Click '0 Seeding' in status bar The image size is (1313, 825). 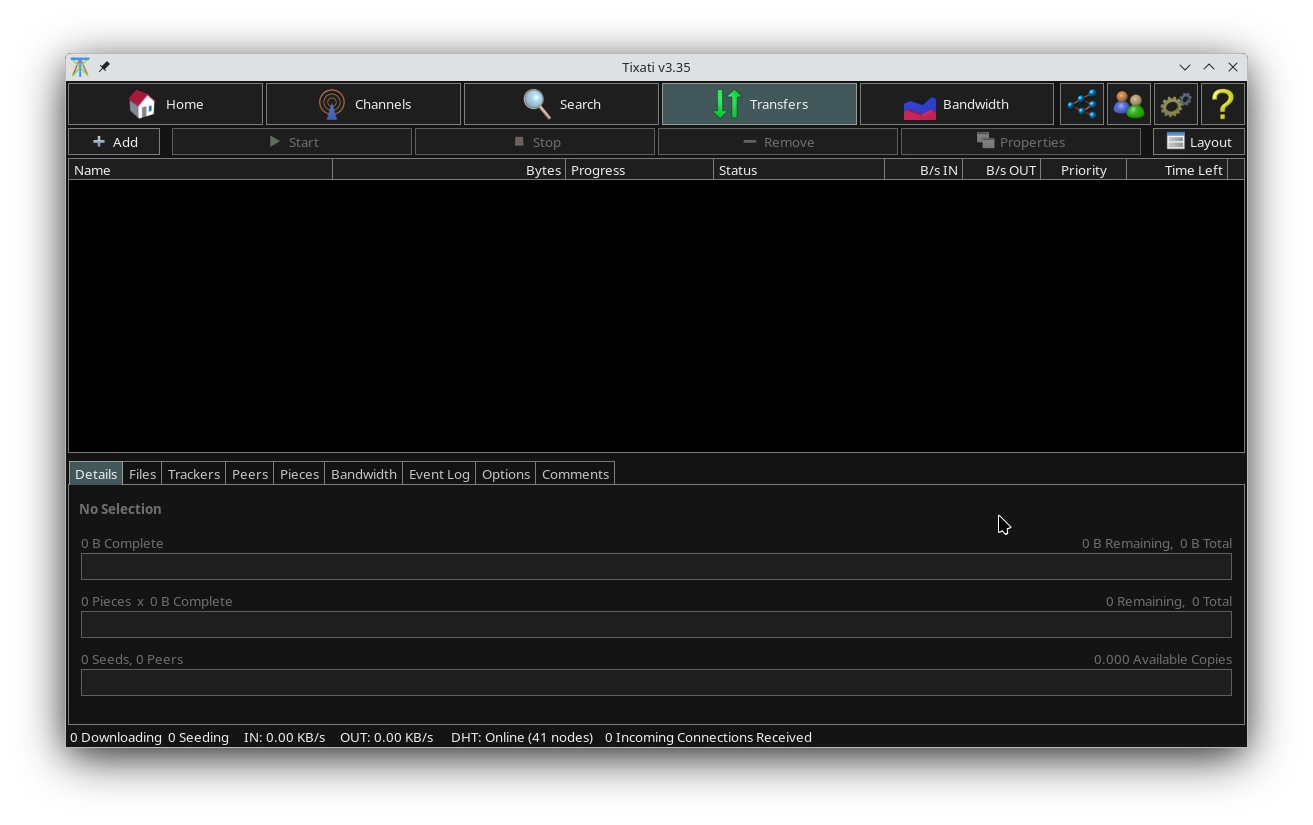coord(198,737)
